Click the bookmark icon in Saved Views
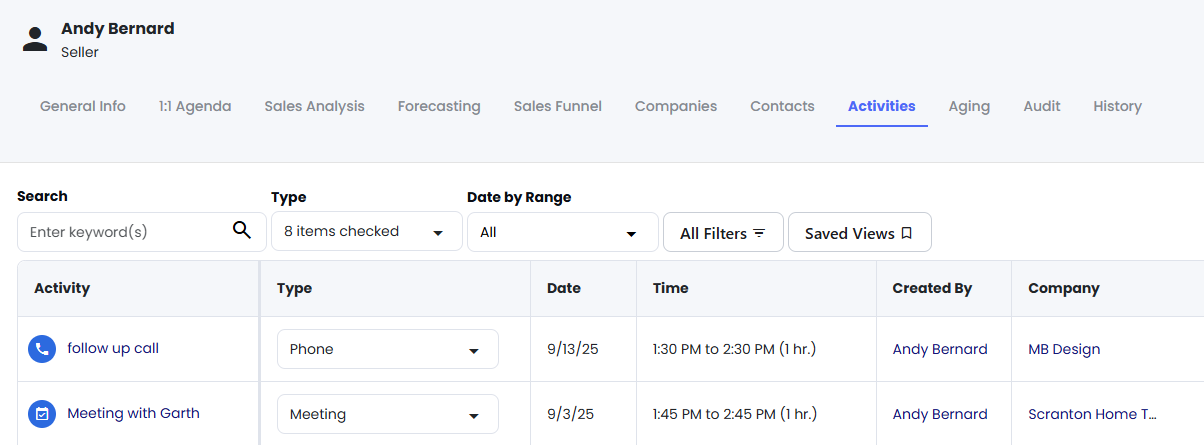The width and height of the screenshot is (1204, 445). pos(907,233)
